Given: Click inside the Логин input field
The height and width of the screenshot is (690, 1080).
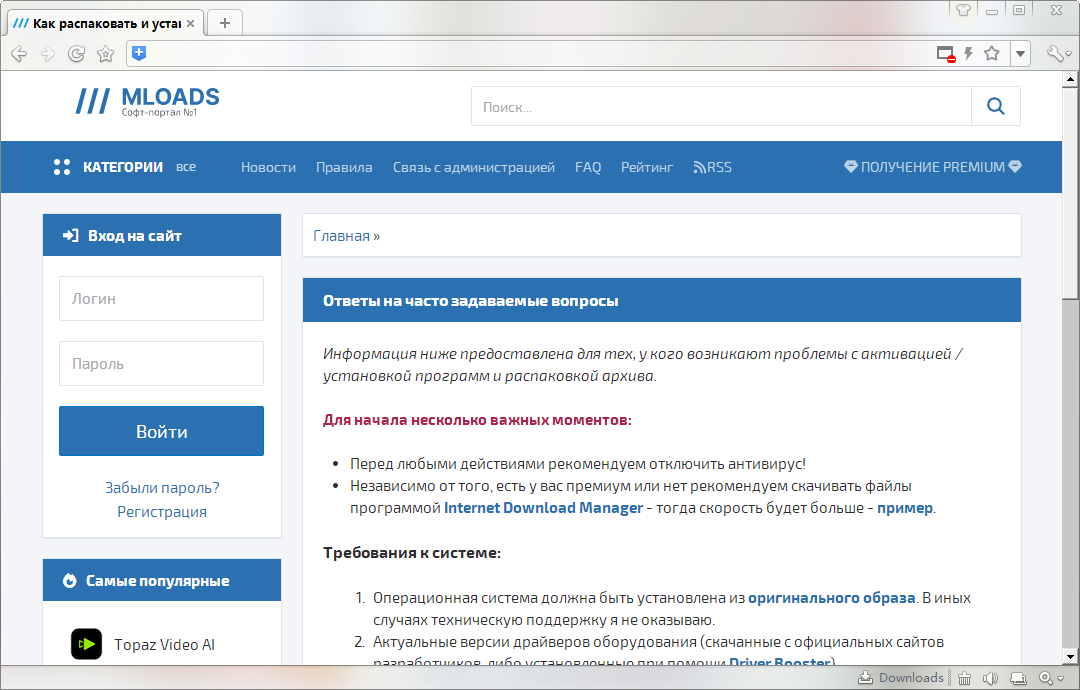Looking at the screenshot, I should point(161,298).
